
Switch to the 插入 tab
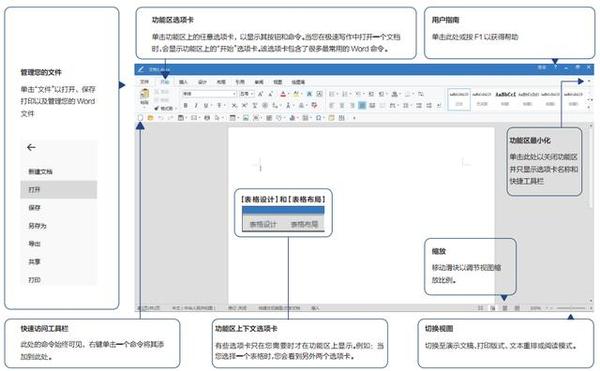coord(183,82)
